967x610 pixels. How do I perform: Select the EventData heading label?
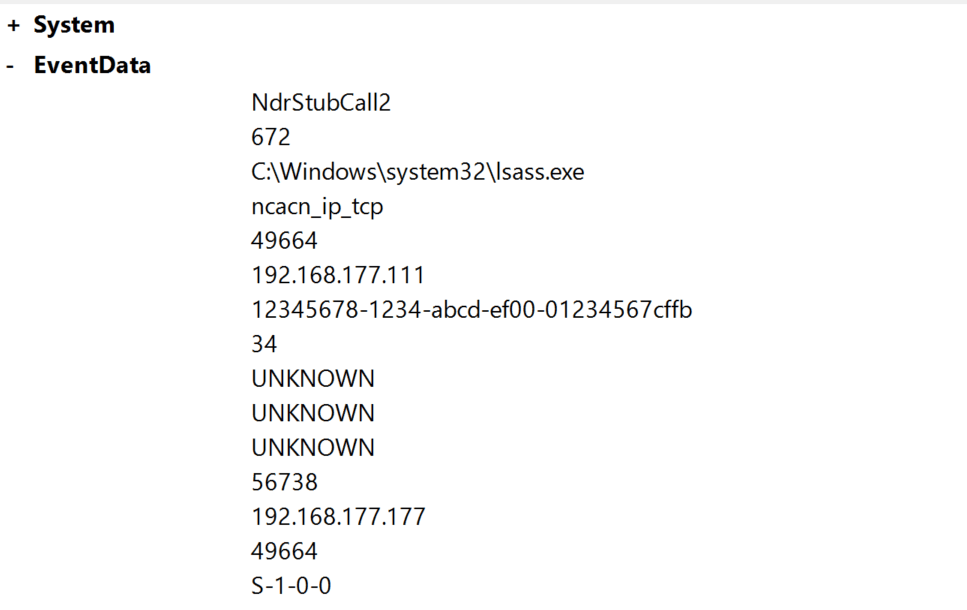tap(93, 65)
